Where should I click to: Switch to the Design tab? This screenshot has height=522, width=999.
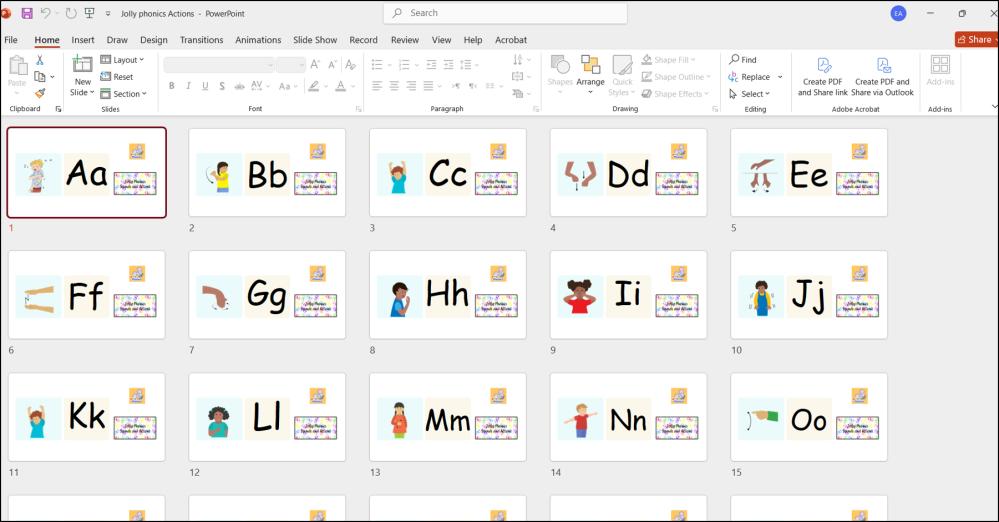(154, 40)
